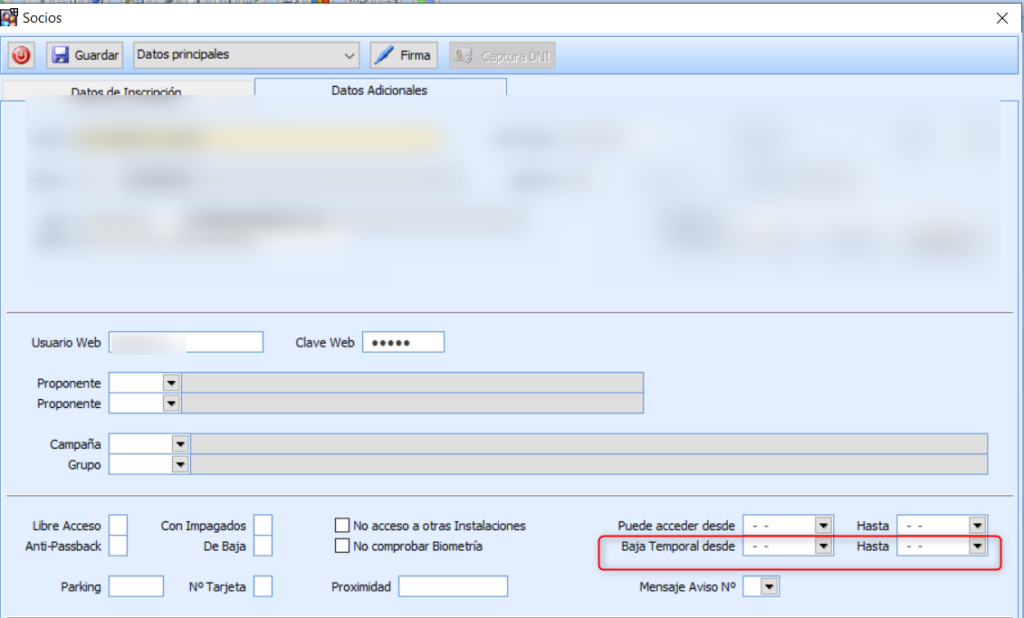Open first Proponente dropdown arrow
1024x618 pixels.
(171, 383)
